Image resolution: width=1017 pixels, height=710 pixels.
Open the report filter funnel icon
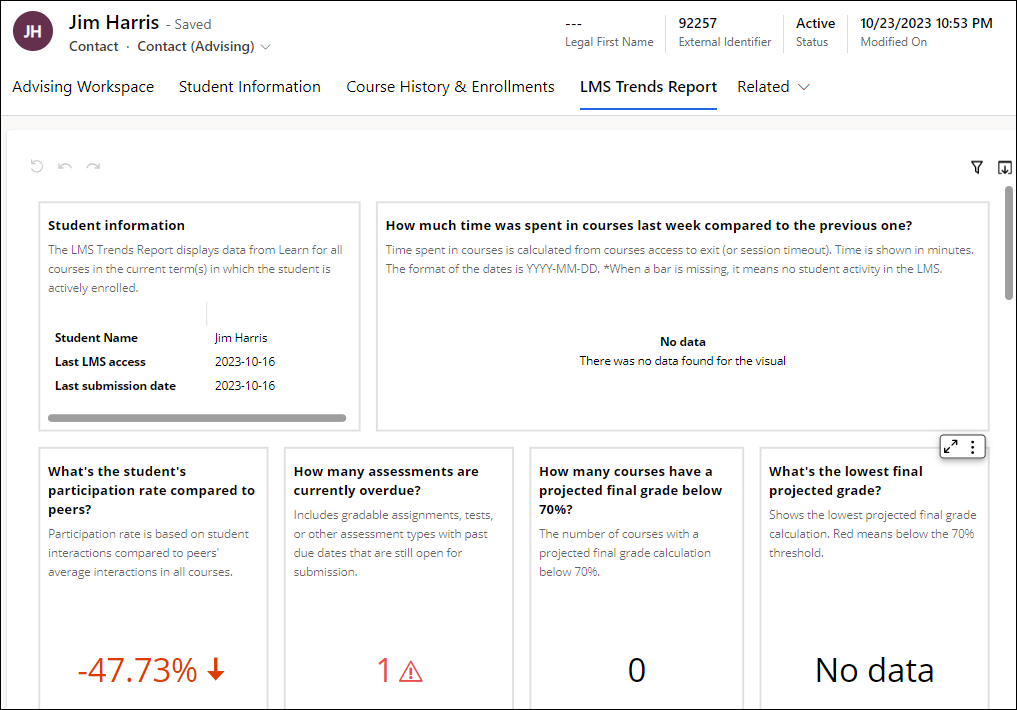(x=977, y=168)
